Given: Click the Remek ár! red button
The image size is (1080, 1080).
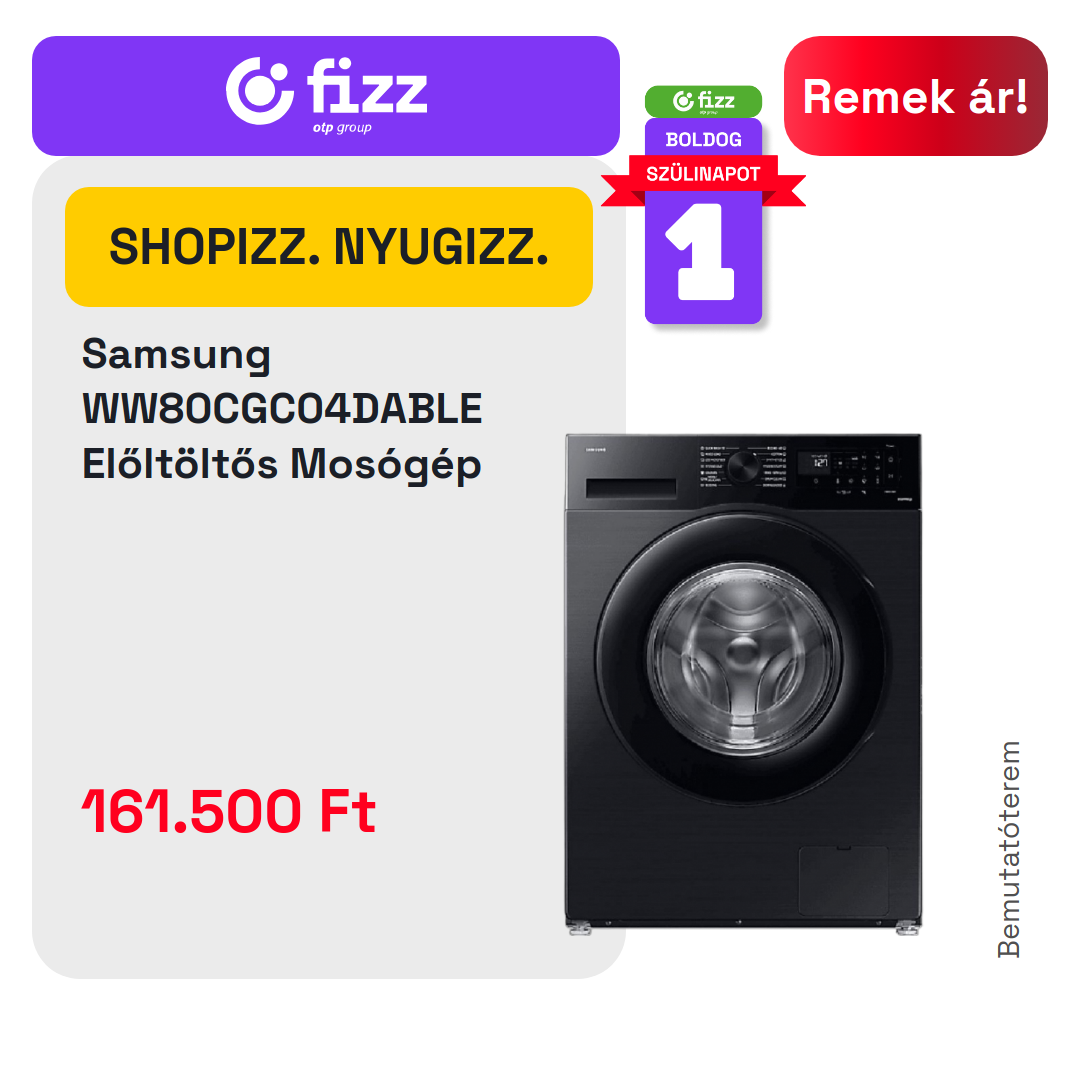Looking at the screenshot, I should 915,96.
